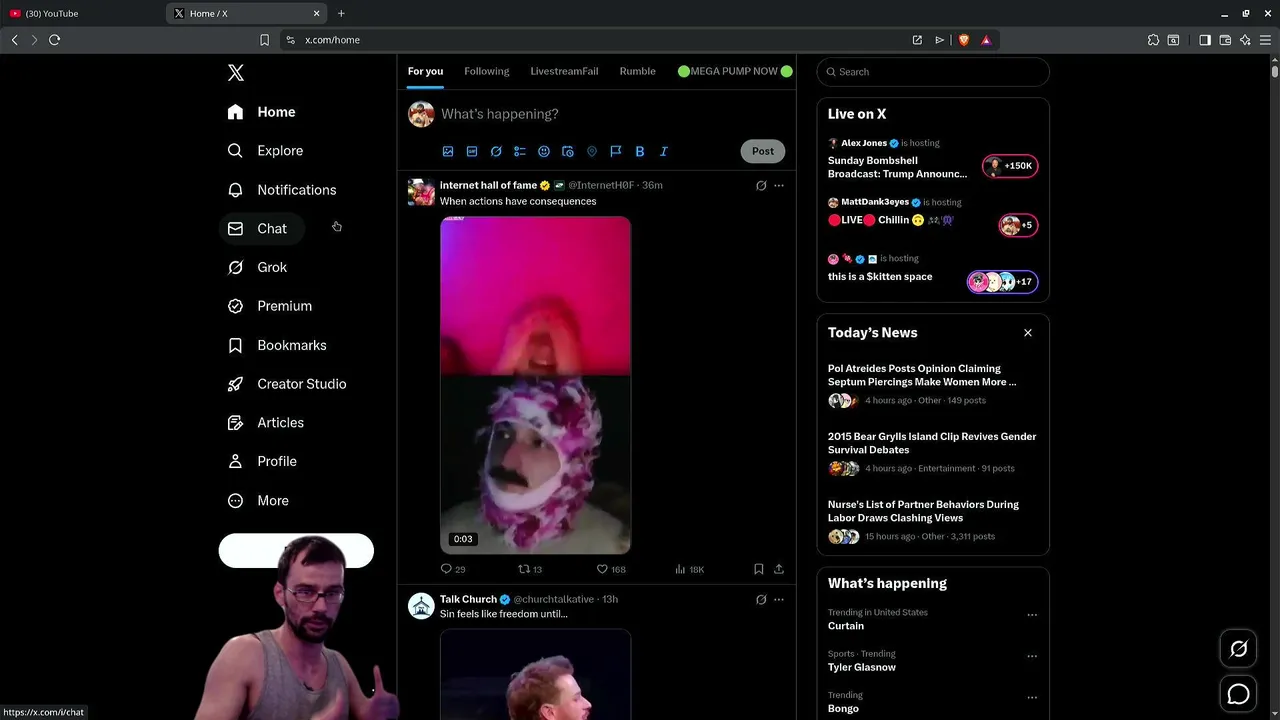Viewport: 1280px width, 720px height.
Task: Bookmark the internet hall of fame post
Action: (x=758, y=569)
